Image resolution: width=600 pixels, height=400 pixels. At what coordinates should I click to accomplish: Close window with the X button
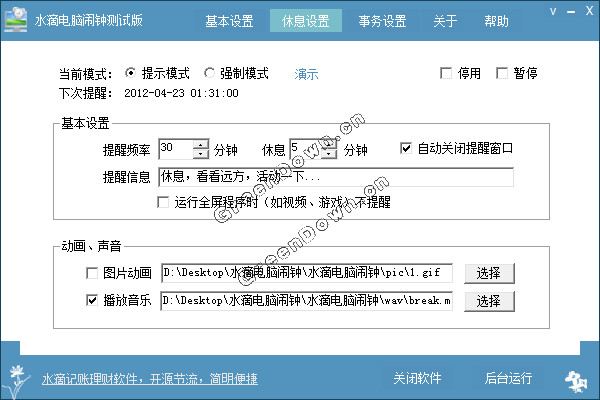pyautogui.click(x=590, y=11)
